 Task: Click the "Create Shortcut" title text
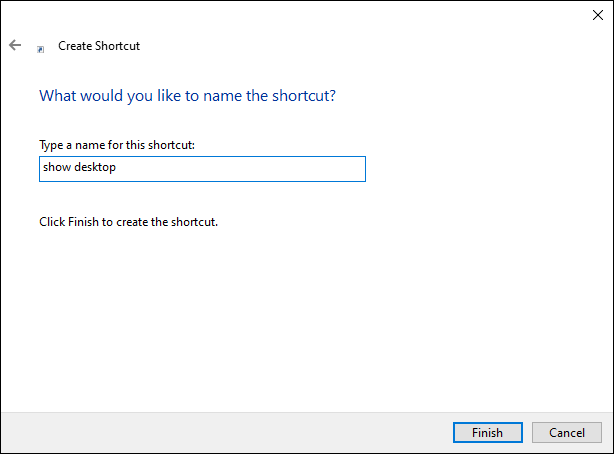(x=99, y=46)
